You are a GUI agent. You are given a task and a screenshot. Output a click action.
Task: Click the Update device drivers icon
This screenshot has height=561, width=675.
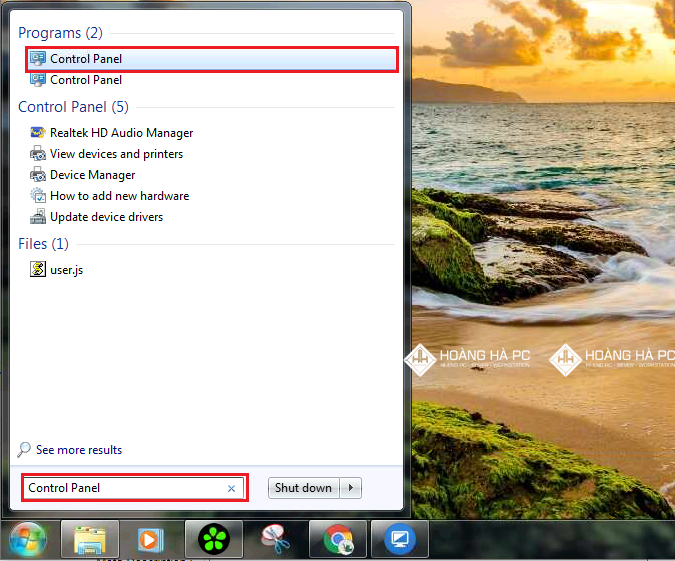(x=37, y=217)
